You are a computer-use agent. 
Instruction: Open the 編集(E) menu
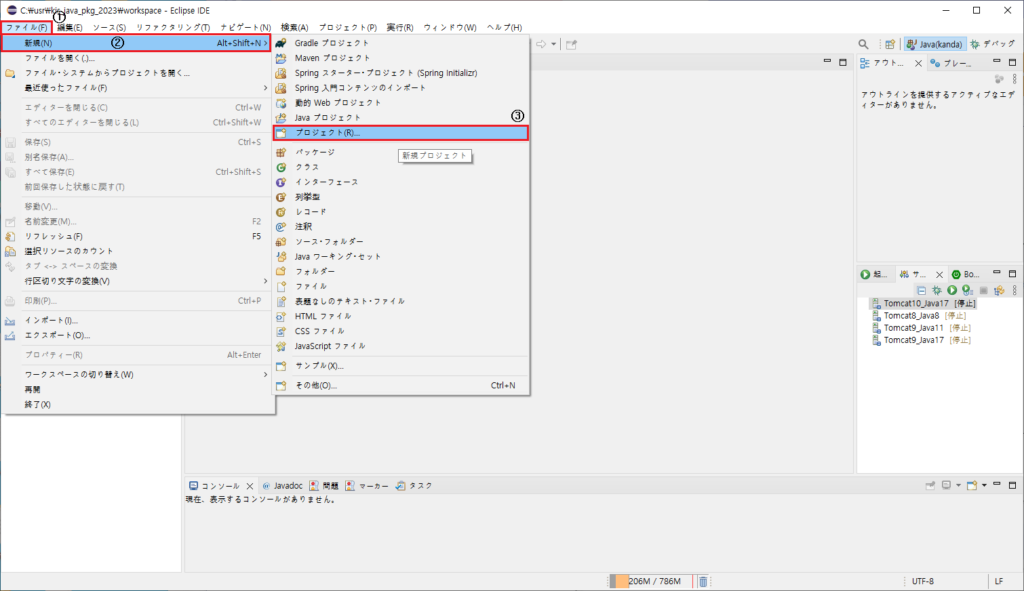69,27
